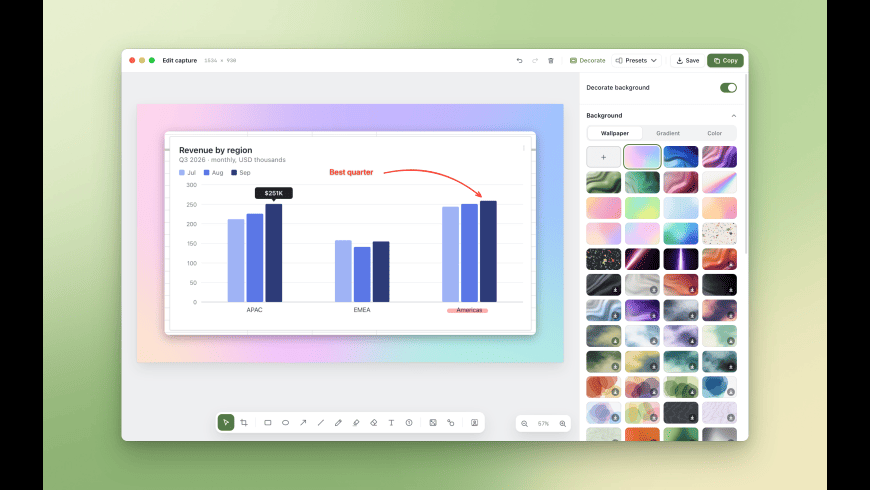Image resolution: width=870 pixels, height=490 pixels.
Task: Click the sidebar panel scrollbar
Action: 746,164
